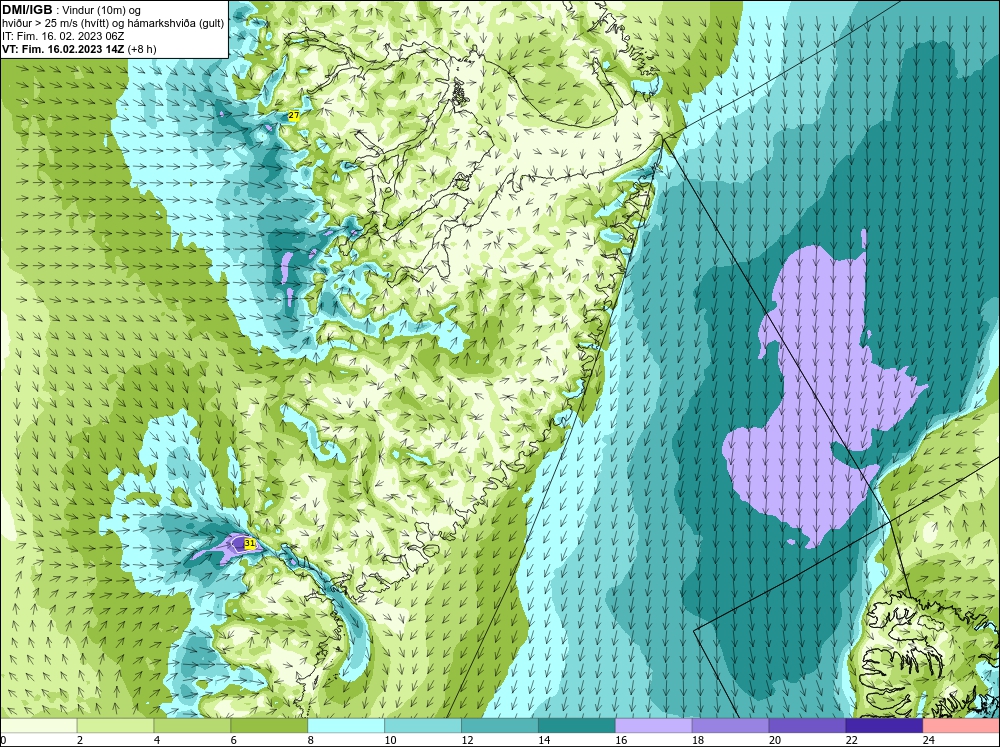The height and width of the screenshot is (747, 1000).
Task: Click the legend scale value 12
Action: (x=467, y=740)
